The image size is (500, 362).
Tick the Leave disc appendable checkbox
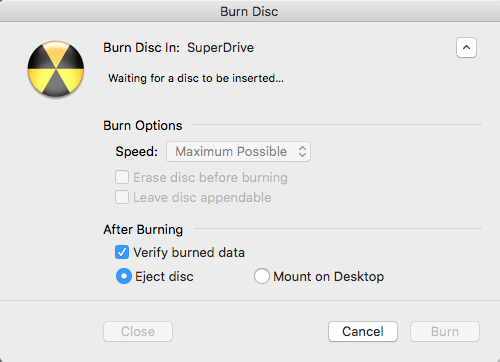point(122,197)
